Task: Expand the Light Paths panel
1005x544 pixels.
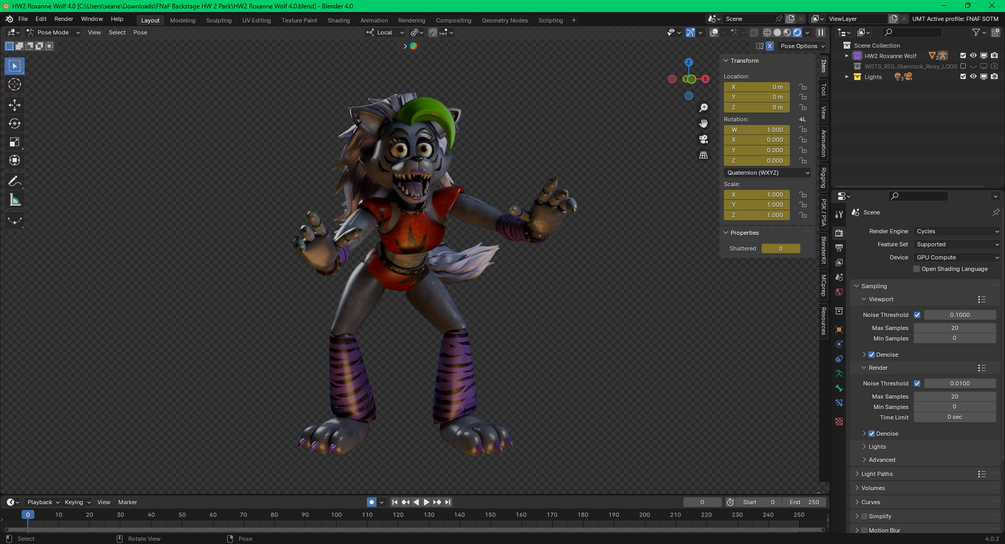Action: pyautogui.click(x=877, y=474)
